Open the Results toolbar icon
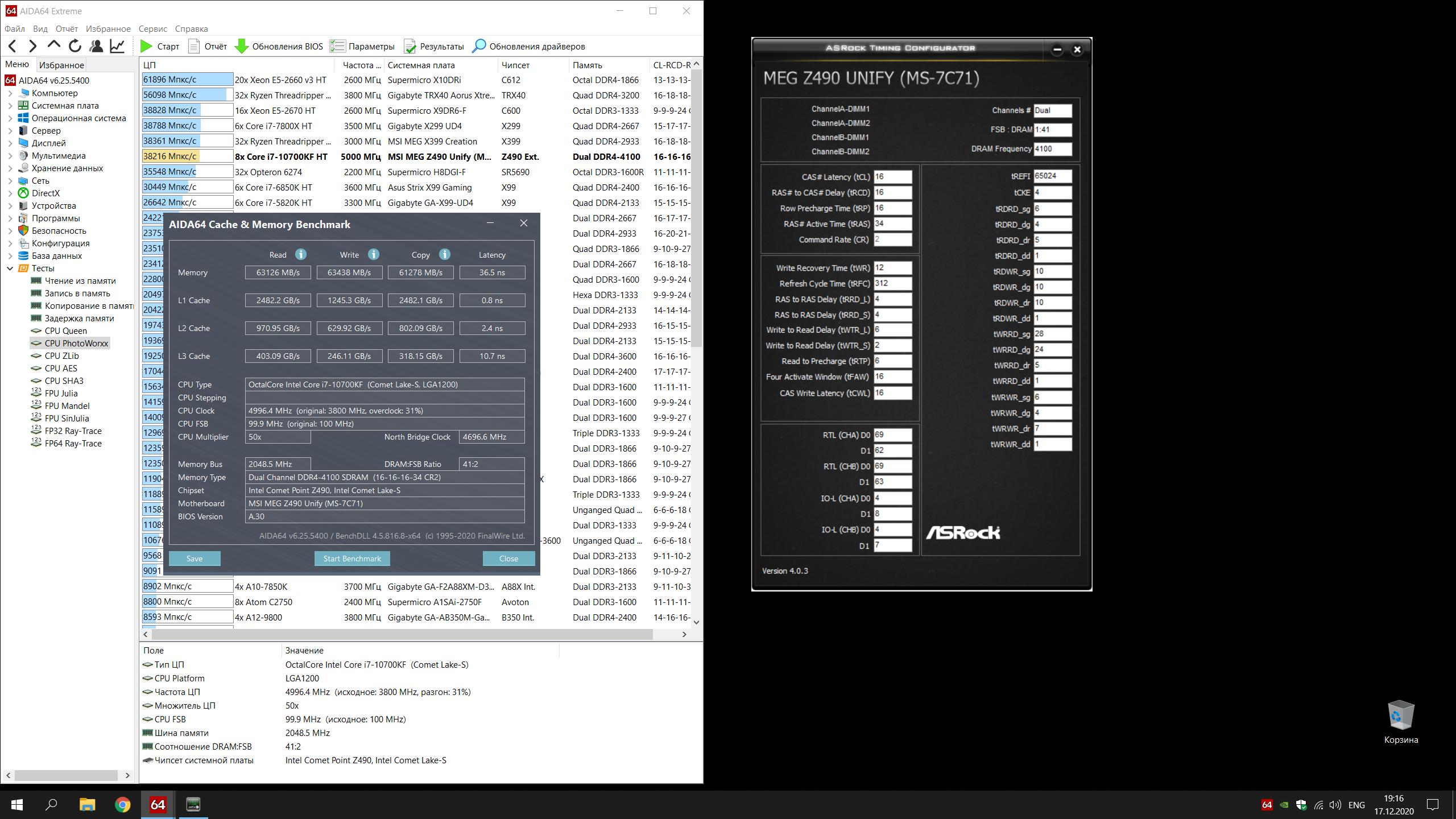 pyautogui.click(x=409, y=46)
